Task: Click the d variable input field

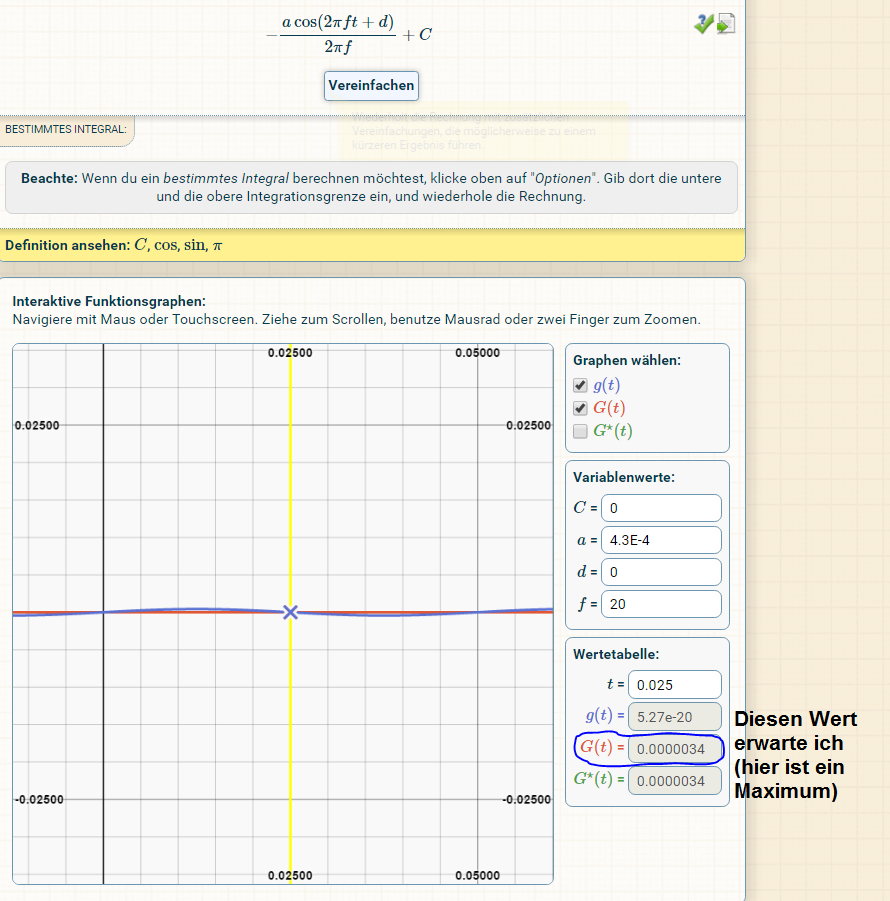Action: pos(661,572)
